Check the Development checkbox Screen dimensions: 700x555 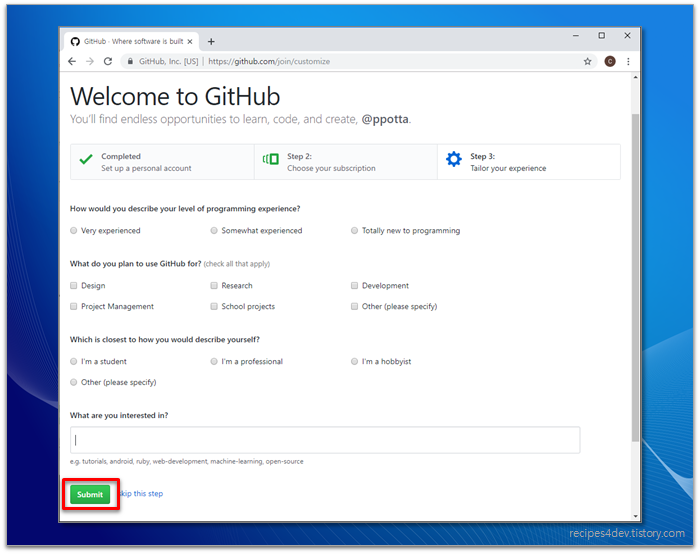(x=354, y=285)
